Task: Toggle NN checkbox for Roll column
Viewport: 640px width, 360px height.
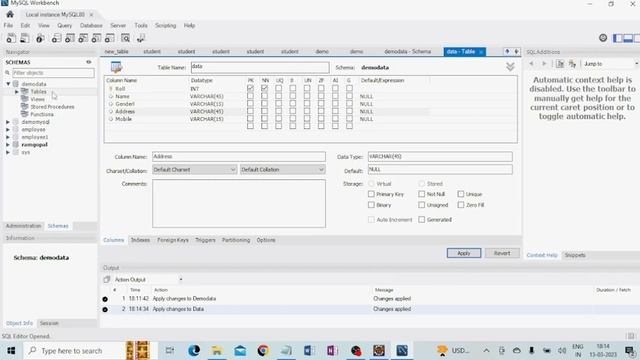Action: click(264, 88)
